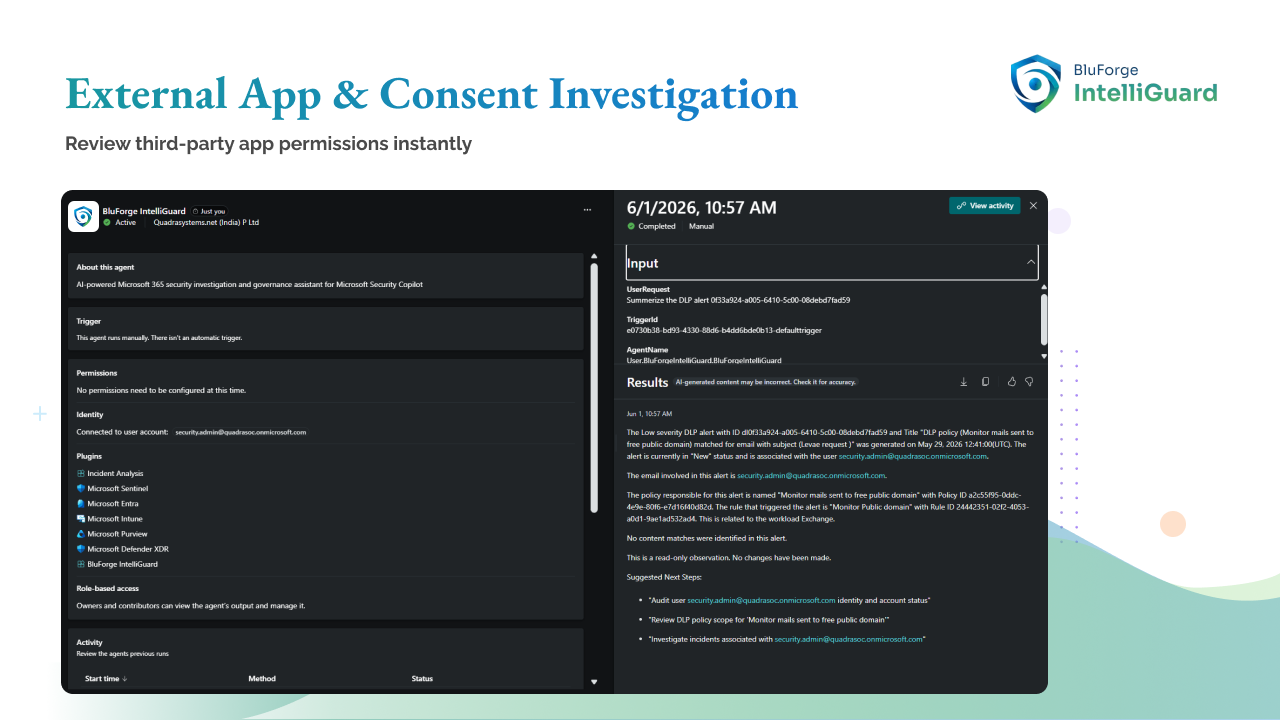Click the 'About this agent' heading

tap(105, 267)
